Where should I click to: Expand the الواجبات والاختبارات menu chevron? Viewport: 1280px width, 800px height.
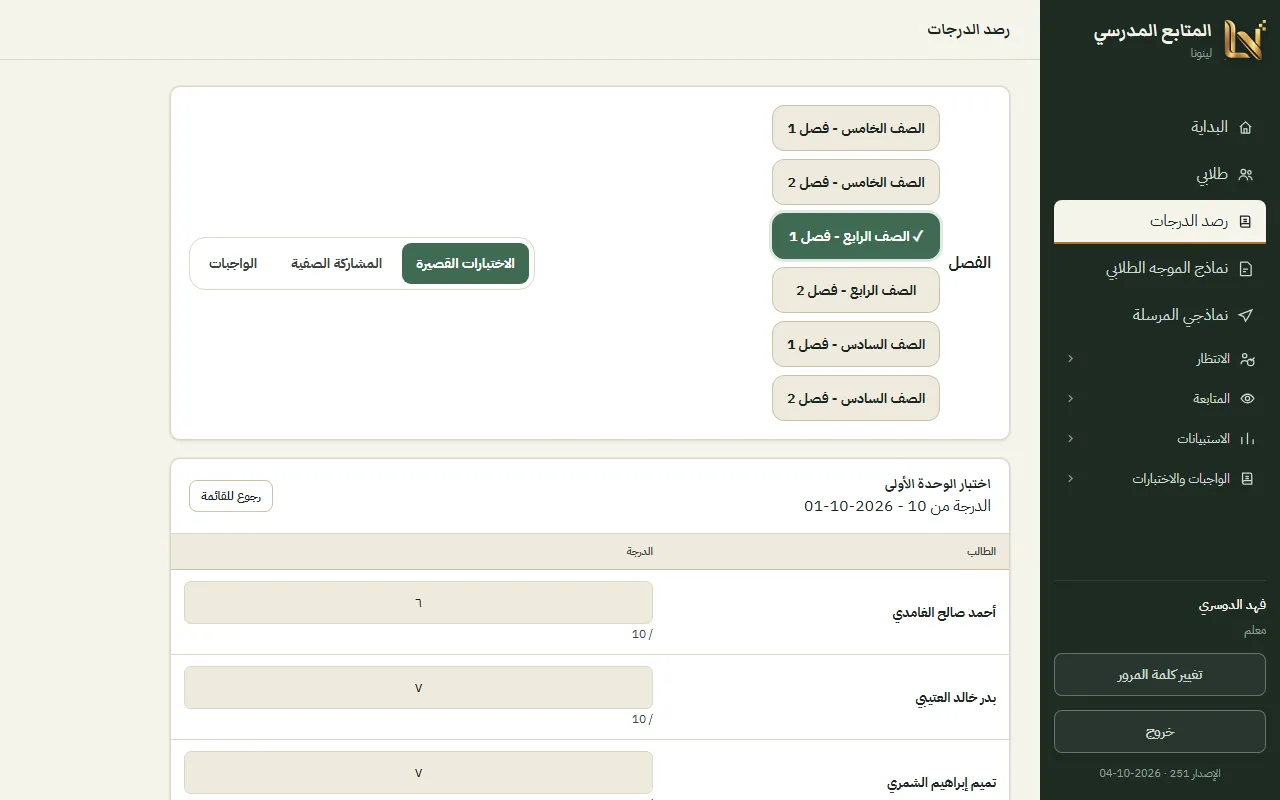[x=1071, y=478]
